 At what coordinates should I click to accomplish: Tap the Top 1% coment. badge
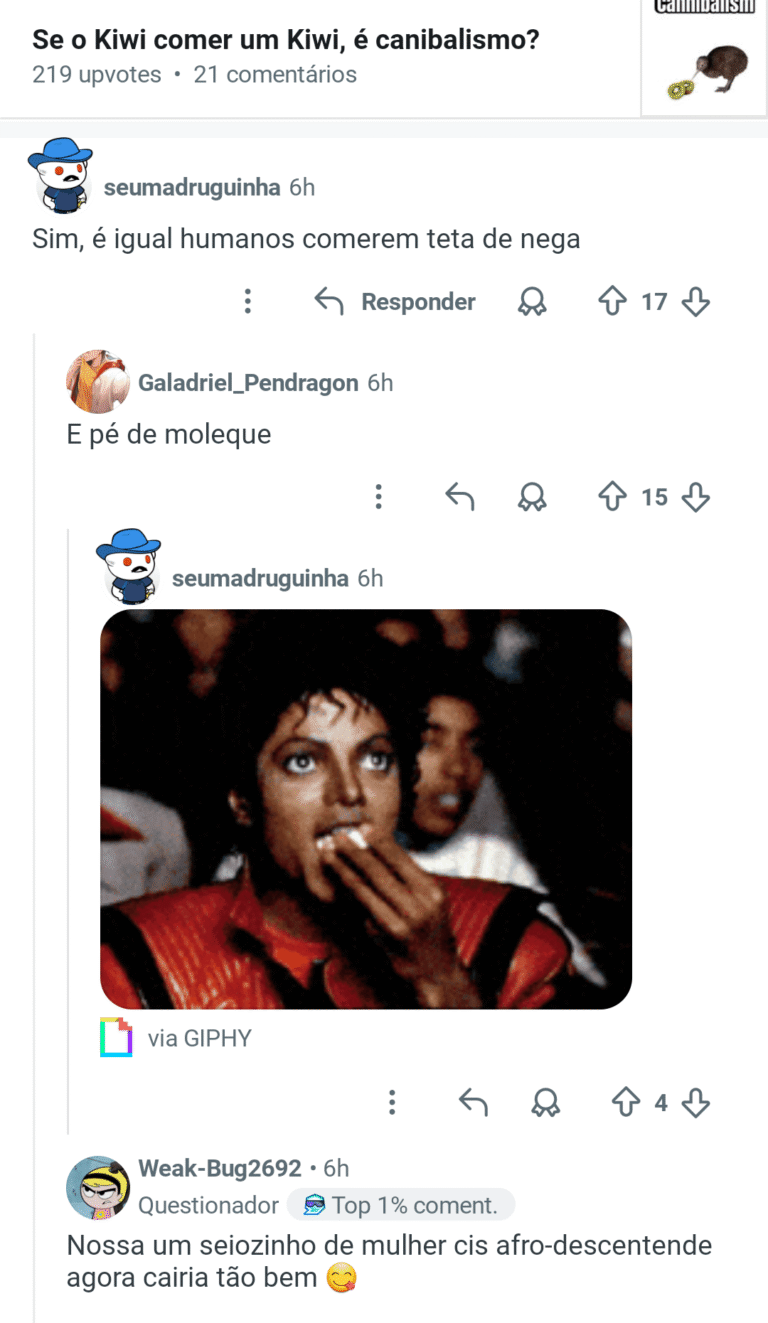tap(401, 1205)
